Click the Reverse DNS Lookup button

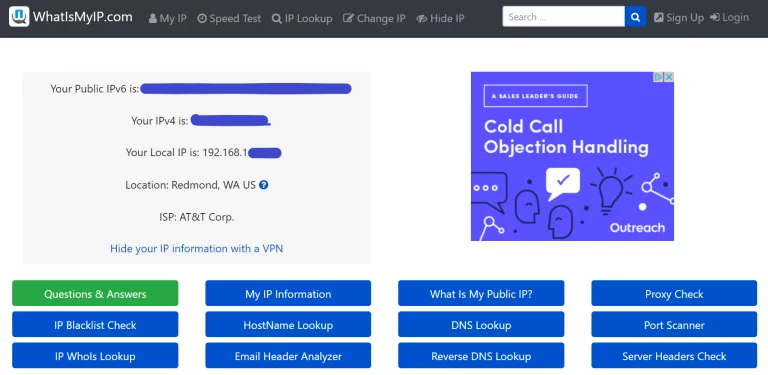tap(481, 356)
